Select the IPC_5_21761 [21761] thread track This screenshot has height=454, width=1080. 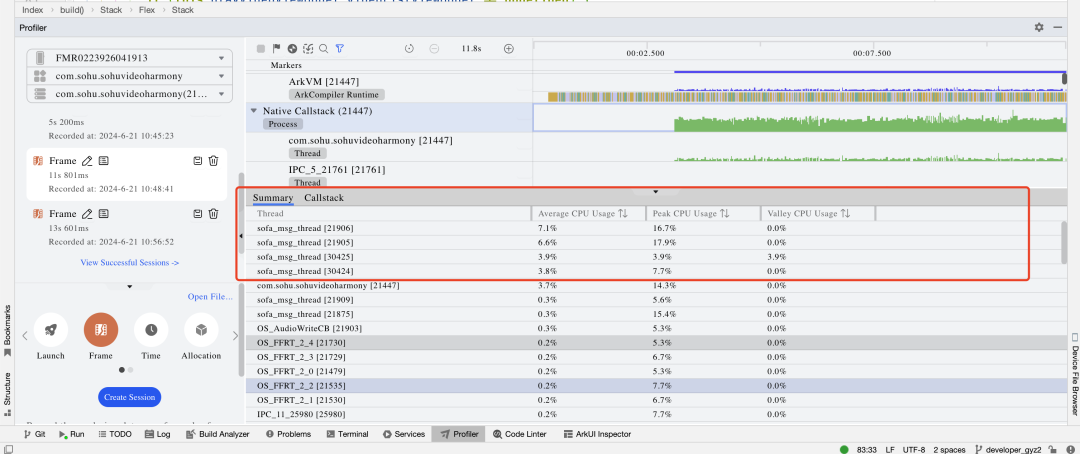390,175
